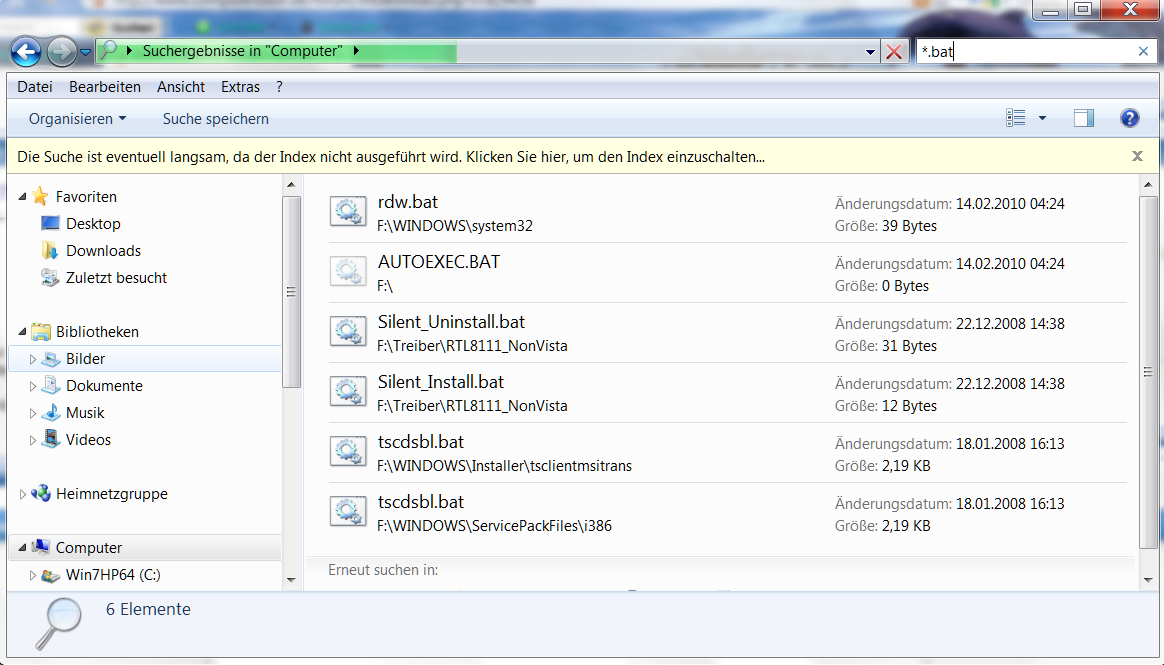Click the results list scrollbar thumb
Viewport: 1164px width, 665px height.
1148,371
